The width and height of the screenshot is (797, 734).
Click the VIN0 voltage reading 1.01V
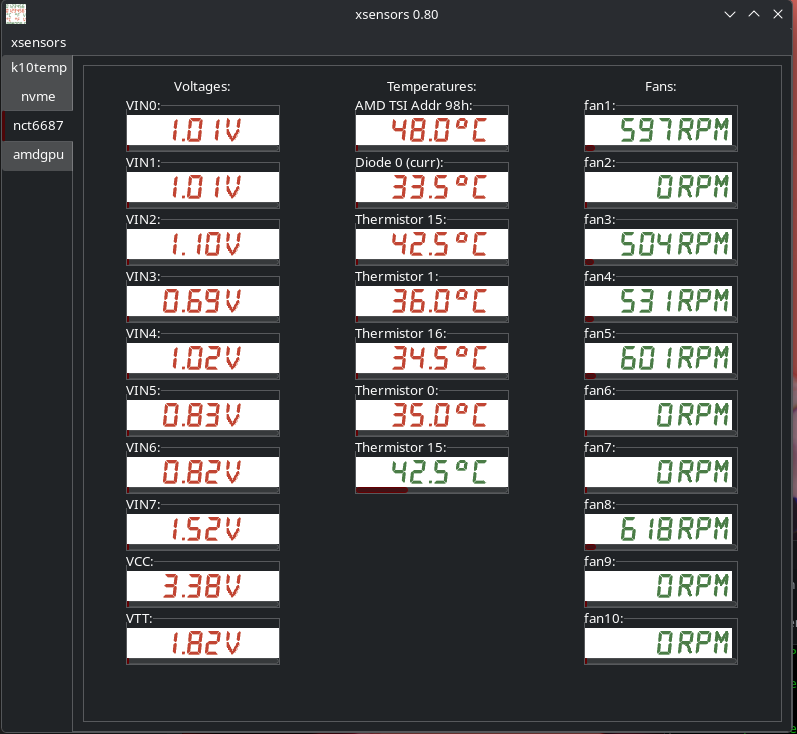203,130
